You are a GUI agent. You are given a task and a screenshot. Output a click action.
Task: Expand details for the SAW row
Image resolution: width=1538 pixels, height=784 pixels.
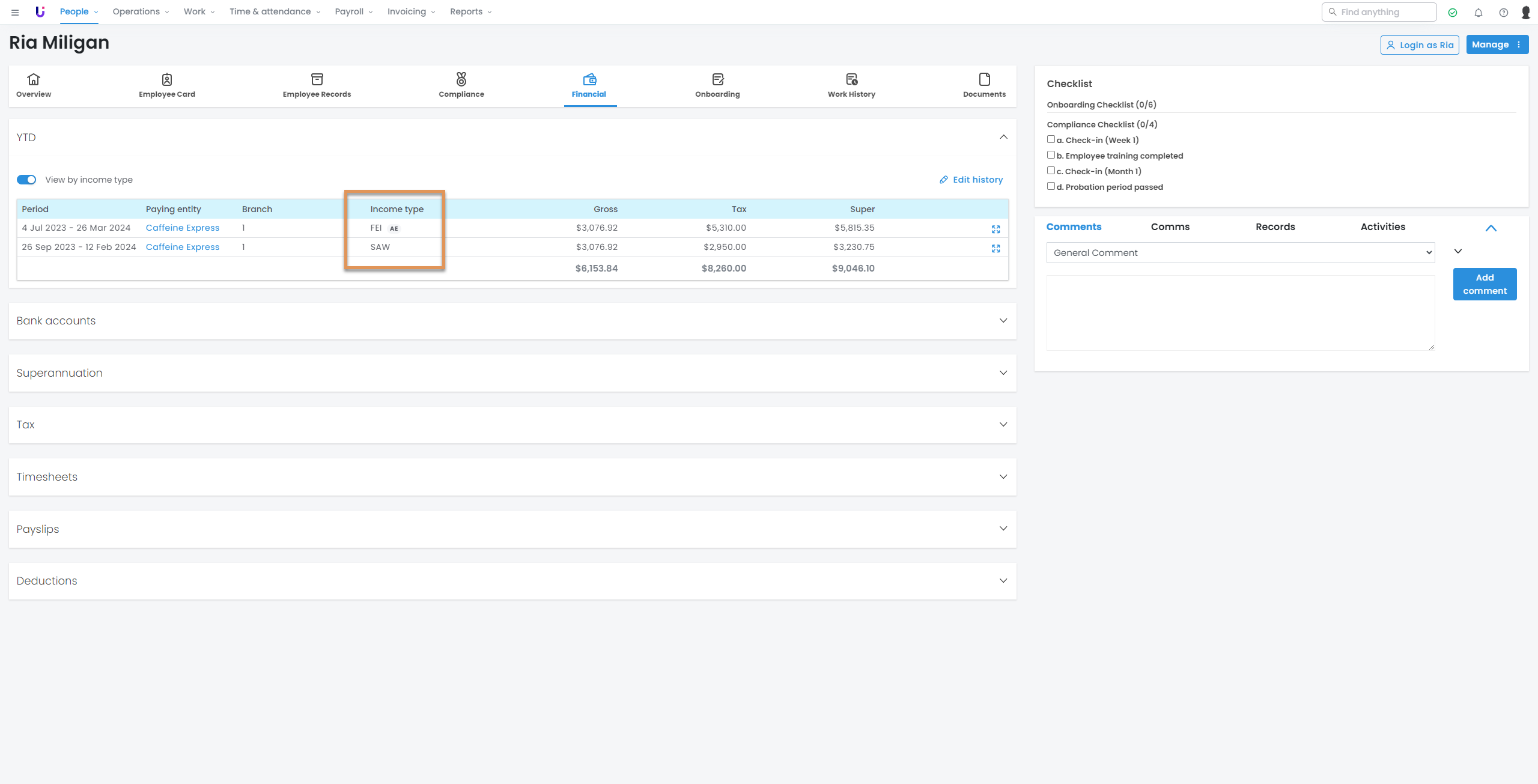tap(995, 248)
